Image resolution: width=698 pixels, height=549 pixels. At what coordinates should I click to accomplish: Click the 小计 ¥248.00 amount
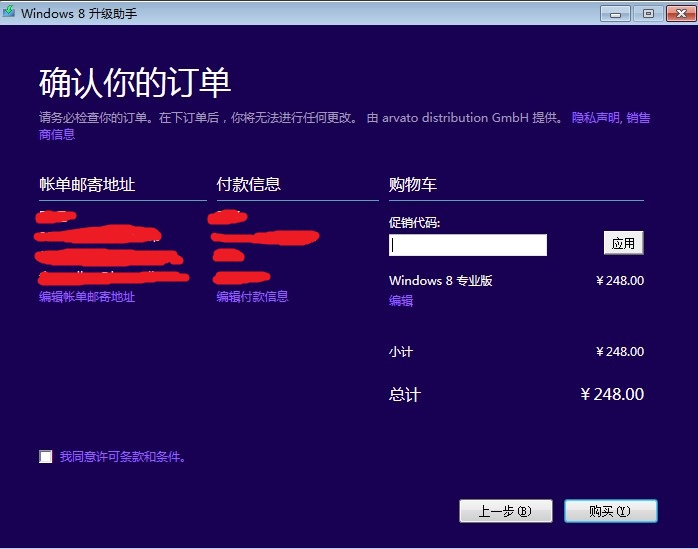(620, 352)
